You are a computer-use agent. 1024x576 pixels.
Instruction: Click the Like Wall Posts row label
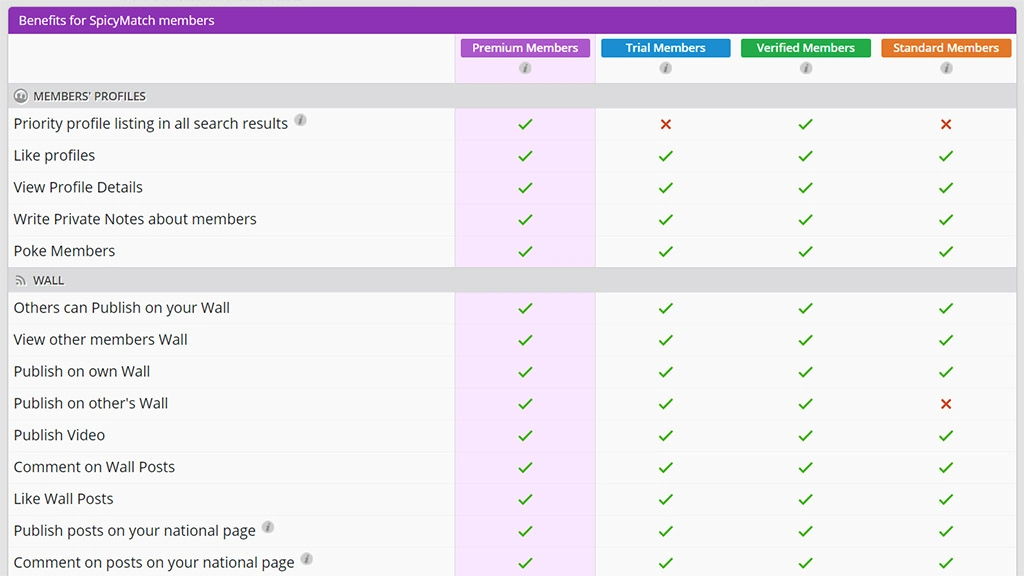(63, 498)
